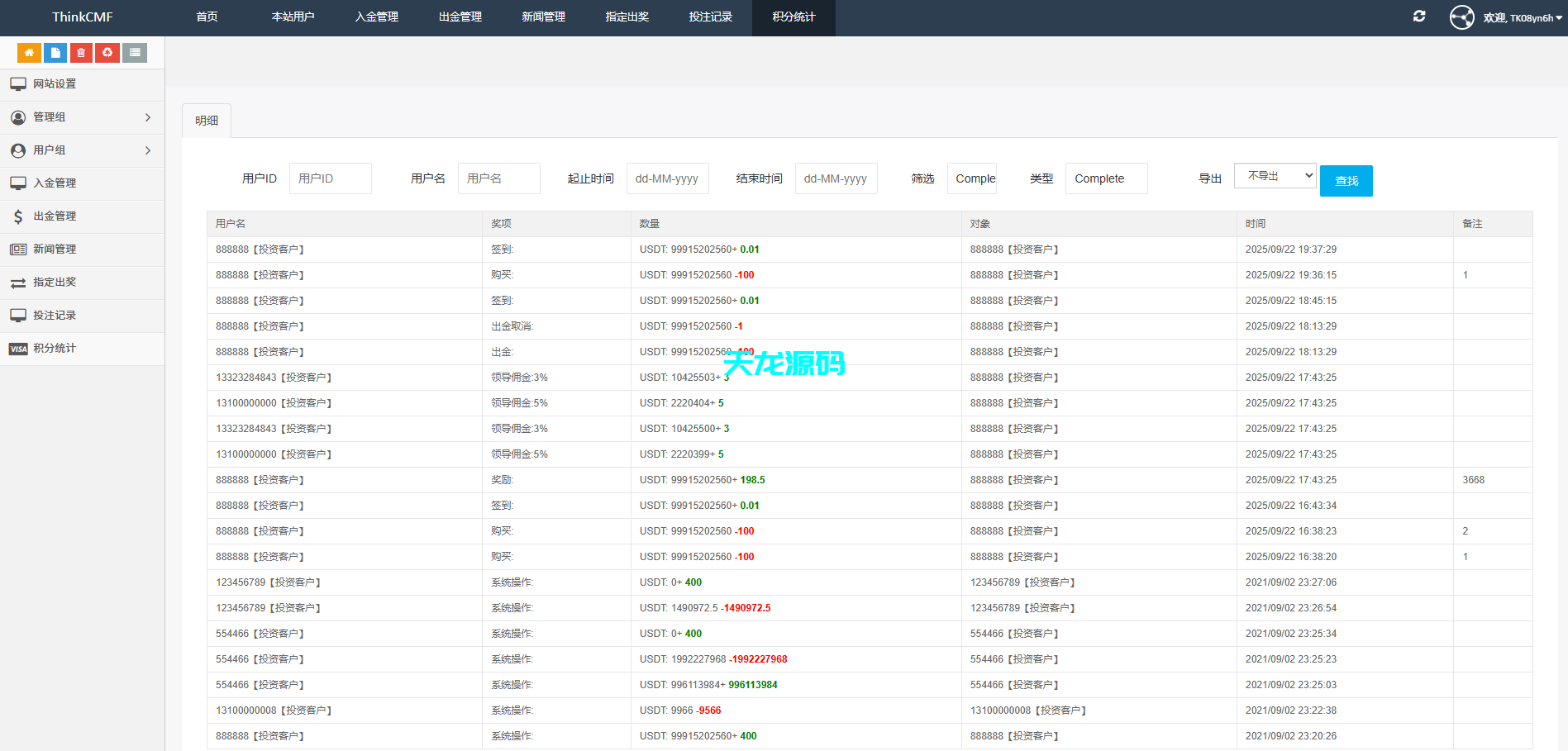Select 本站用户 in the top menu
1568x751 pixels.
pyautogui.click(x=293, y=17)
